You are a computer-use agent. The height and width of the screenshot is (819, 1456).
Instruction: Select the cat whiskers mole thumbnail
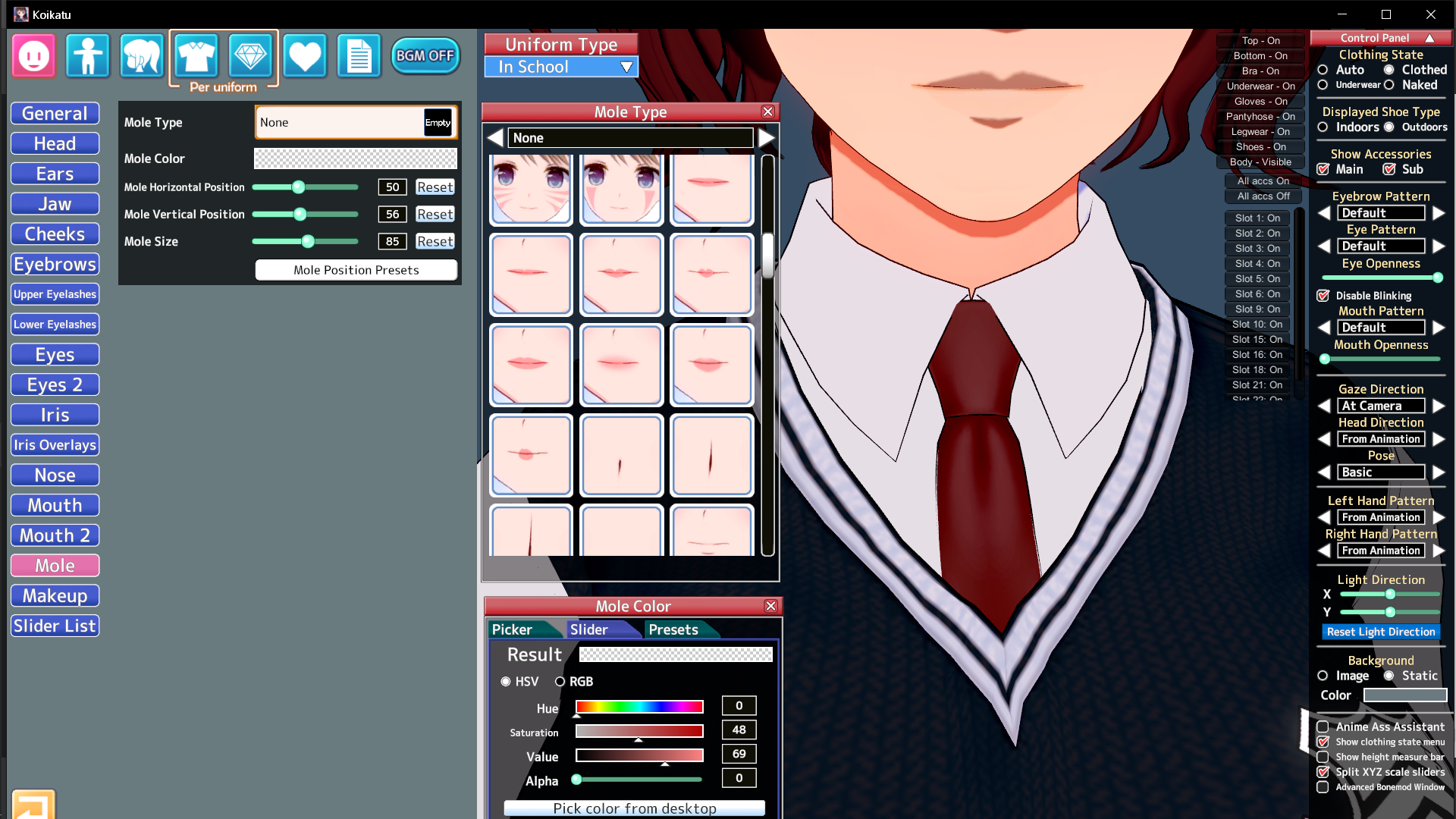(x=531, y=190)
